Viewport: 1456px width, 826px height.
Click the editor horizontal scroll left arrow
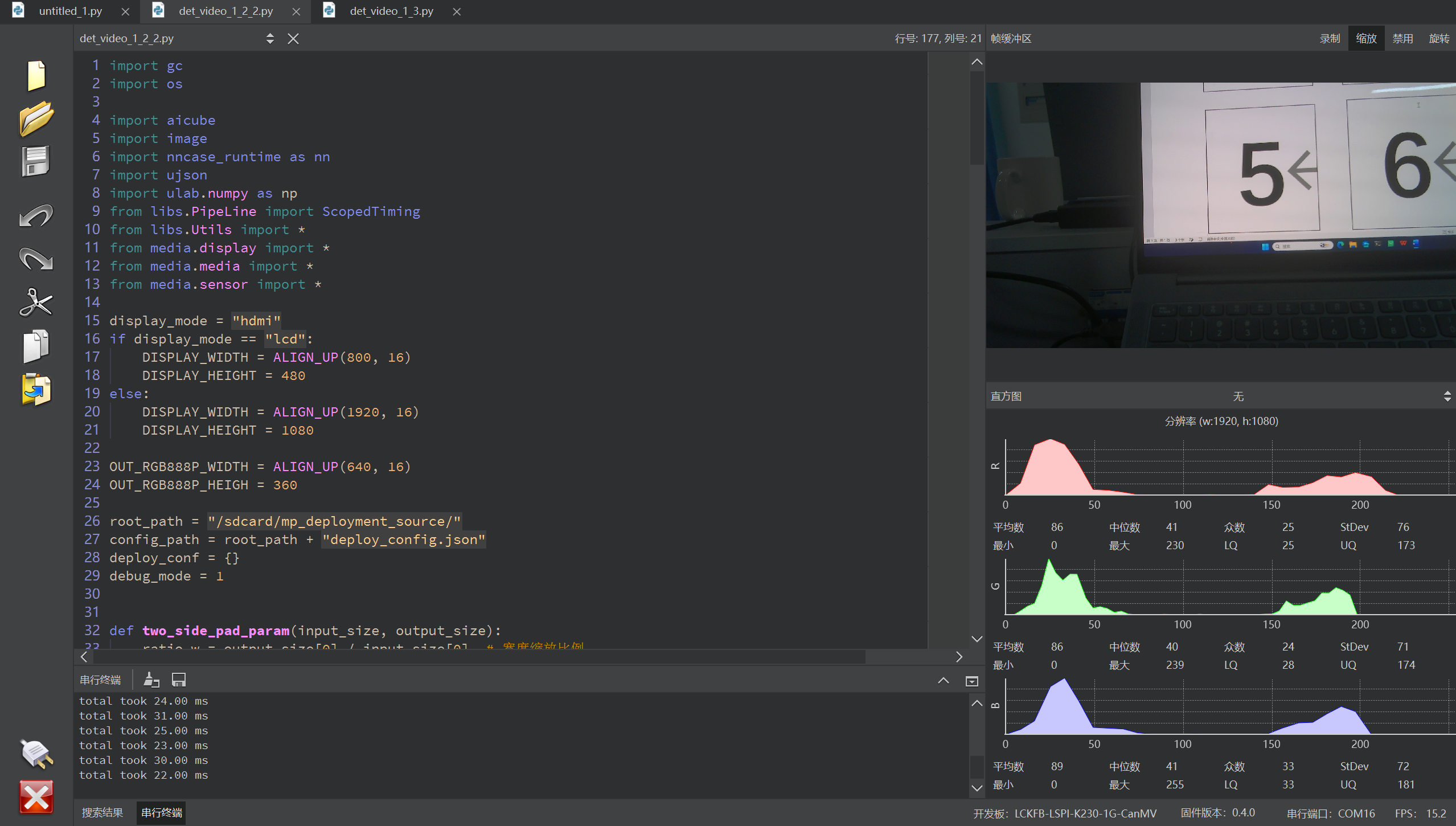(84, 657)
